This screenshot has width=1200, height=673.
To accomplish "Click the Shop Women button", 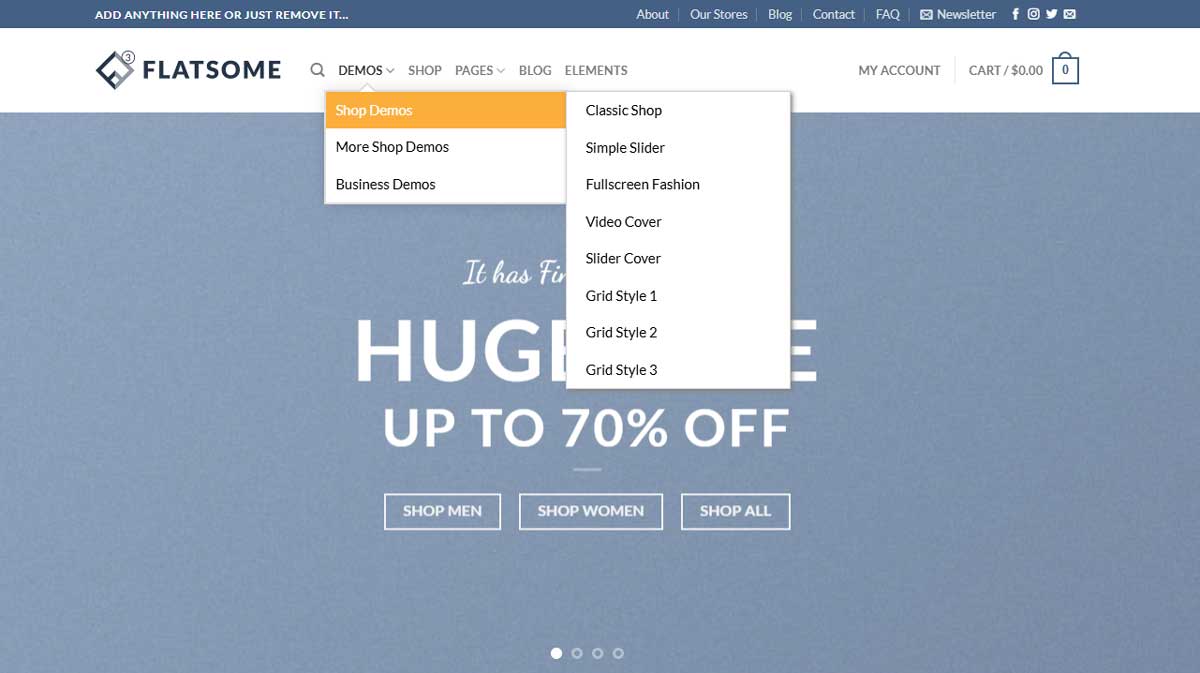I will click(591, 511).
